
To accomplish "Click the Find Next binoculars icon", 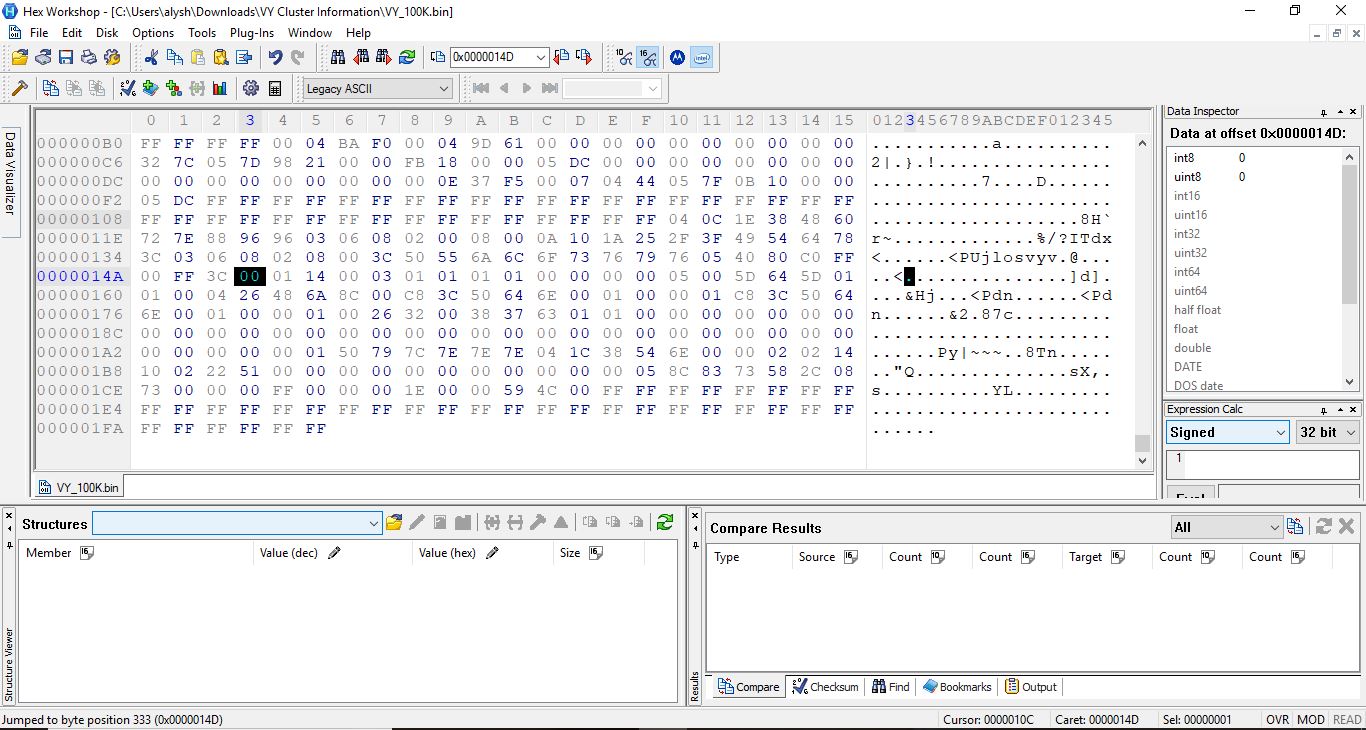I will click(x=384, y=57).
